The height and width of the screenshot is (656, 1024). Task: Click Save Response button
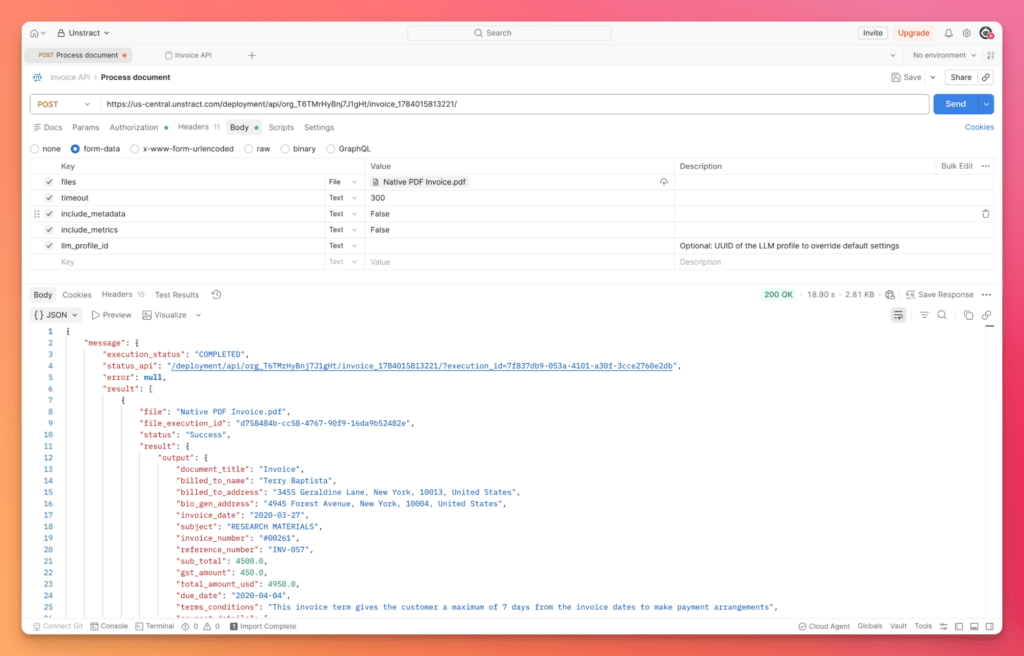click(939, 295)
